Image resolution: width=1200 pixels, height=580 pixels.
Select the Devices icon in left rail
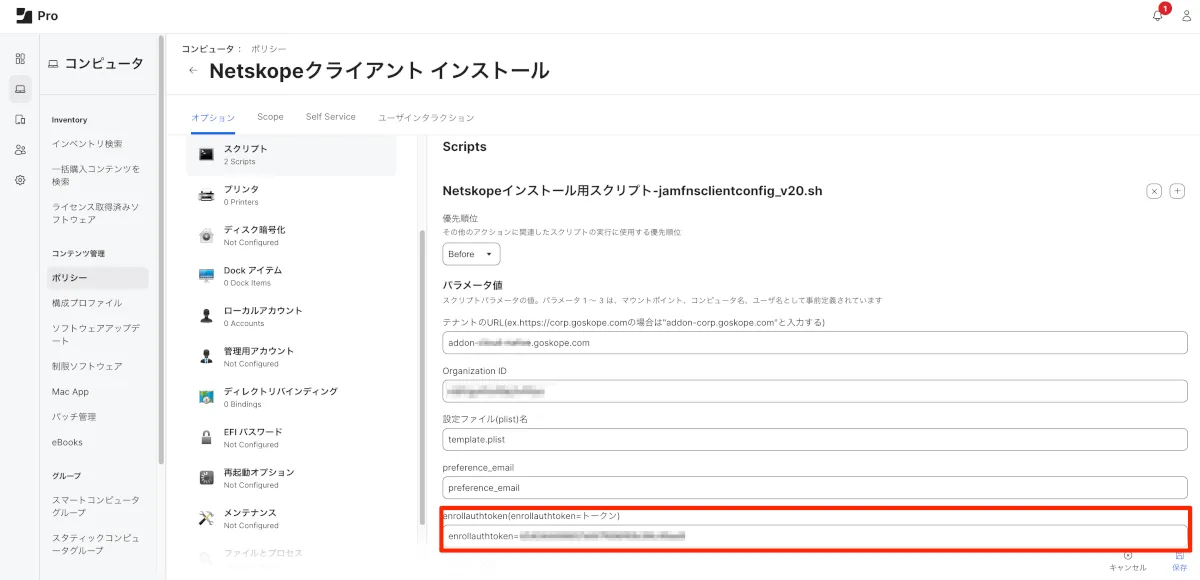20,119
